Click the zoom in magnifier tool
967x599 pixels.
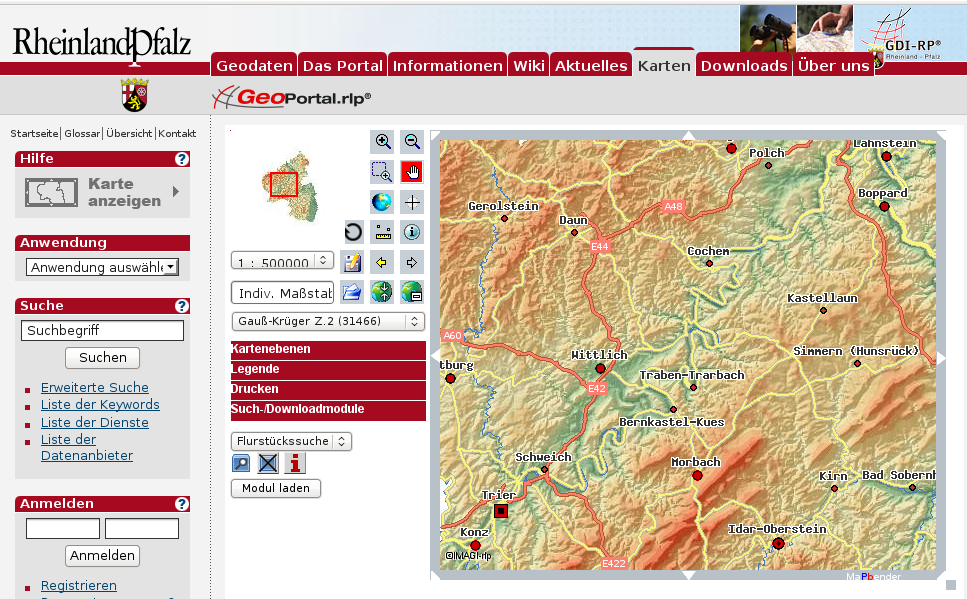(x=382, y=142)
